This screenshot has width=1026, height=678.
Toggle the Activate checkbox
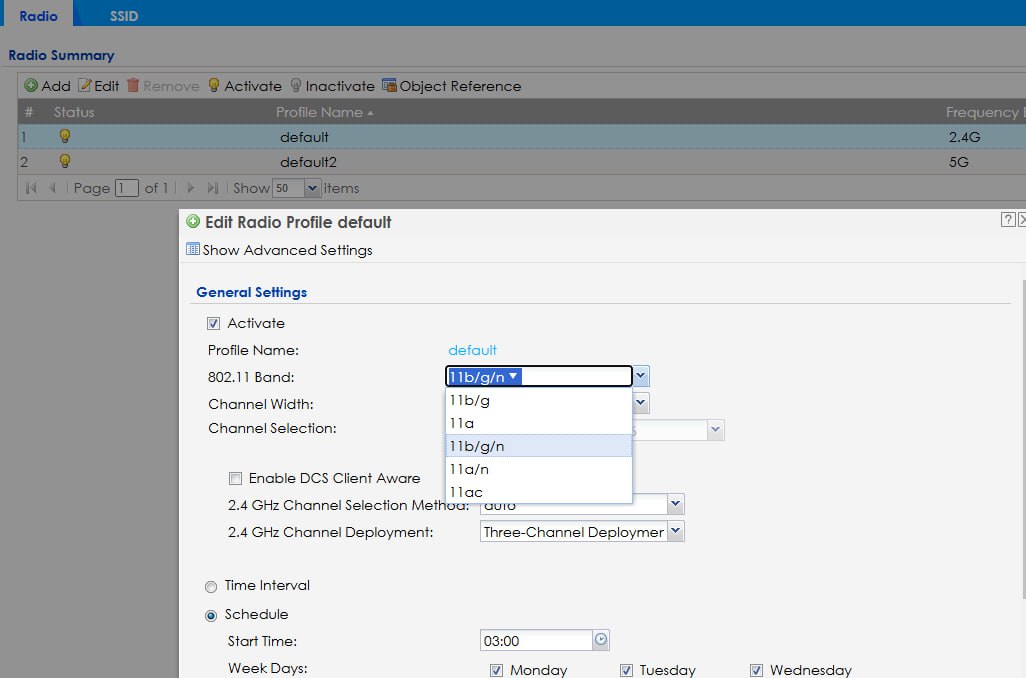[213, 323]
